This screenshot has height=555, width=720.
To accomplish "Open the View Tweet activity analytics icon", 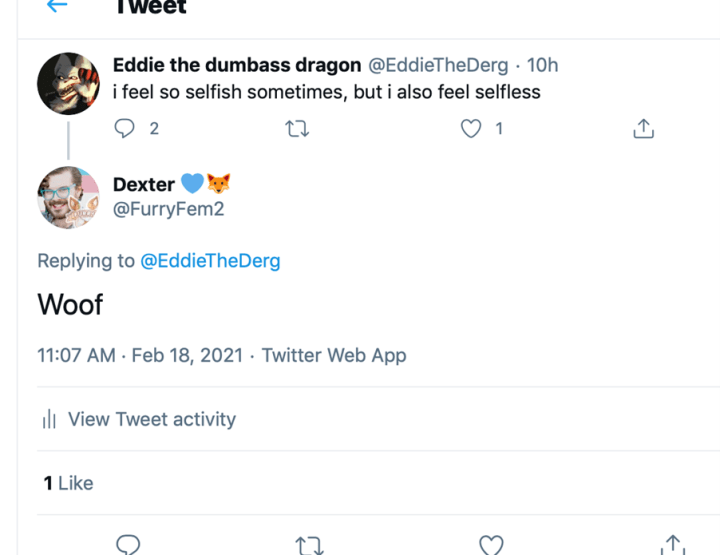I will [49, 419].
